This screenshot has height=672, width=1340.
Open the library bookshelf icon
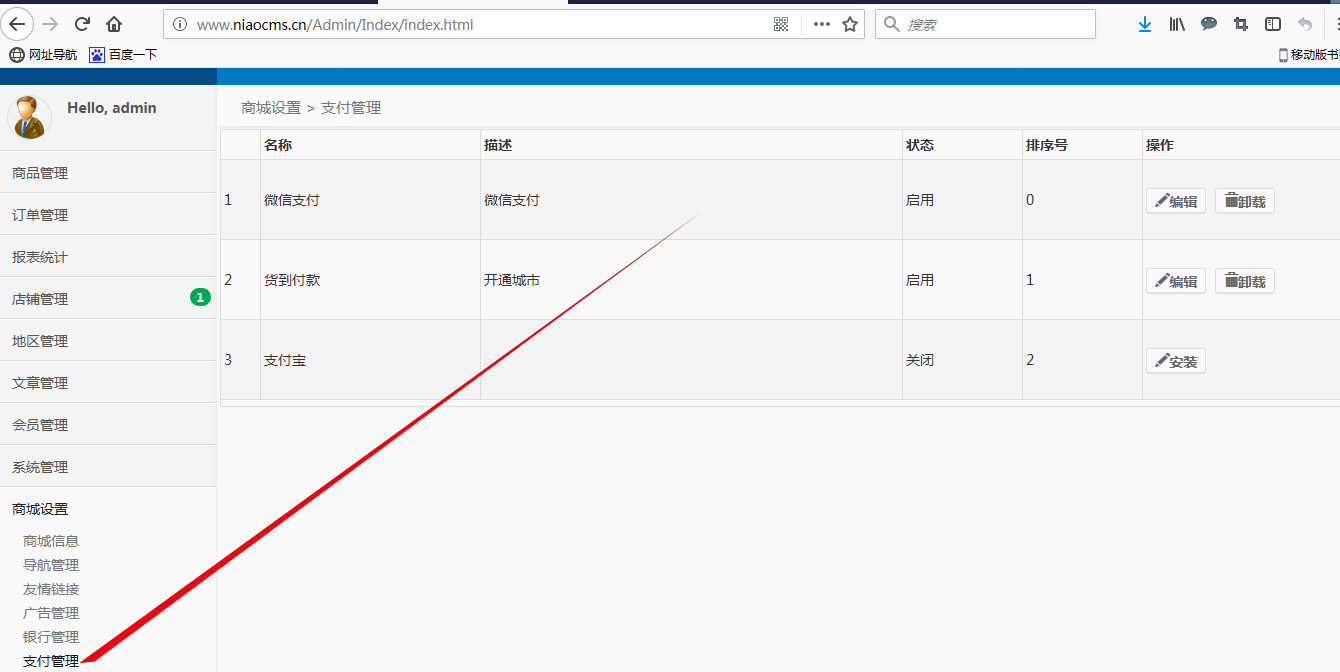[1177, 24]
